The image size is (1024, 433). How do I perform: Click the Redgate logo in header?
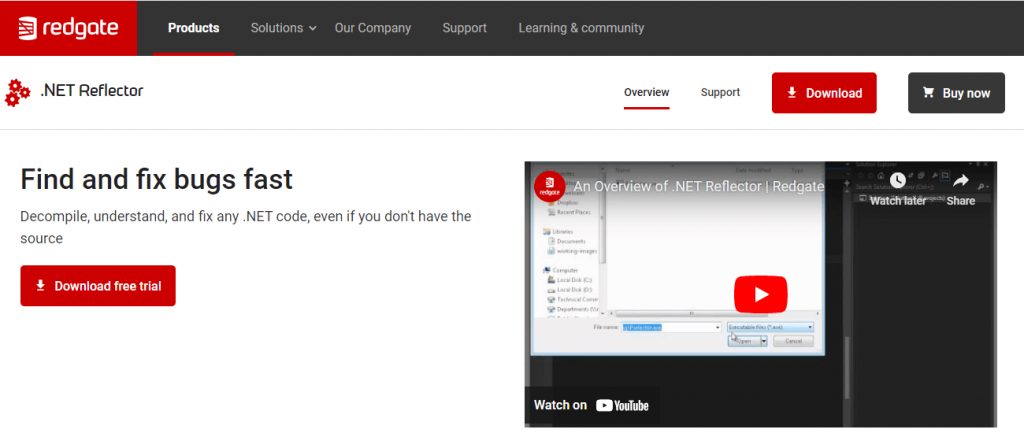coord(68,28)
